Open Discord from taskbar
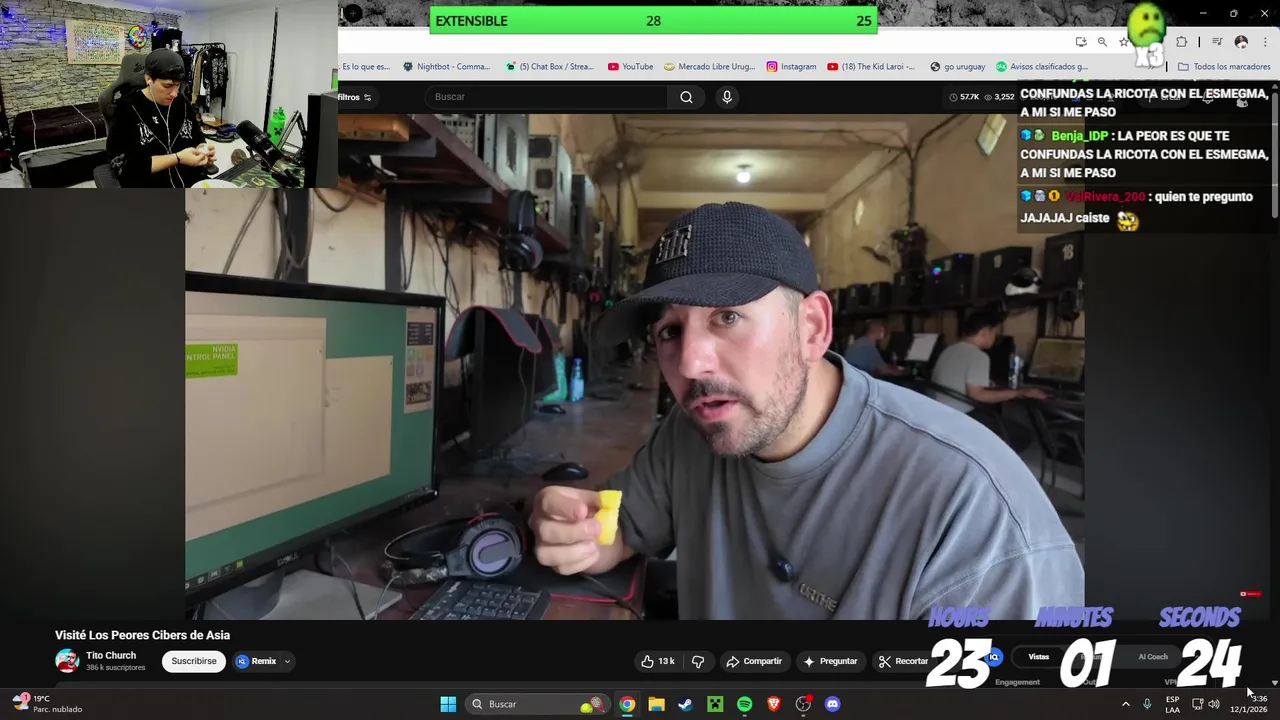Screen dimensions: 1280x720 [x=832, y=704]
